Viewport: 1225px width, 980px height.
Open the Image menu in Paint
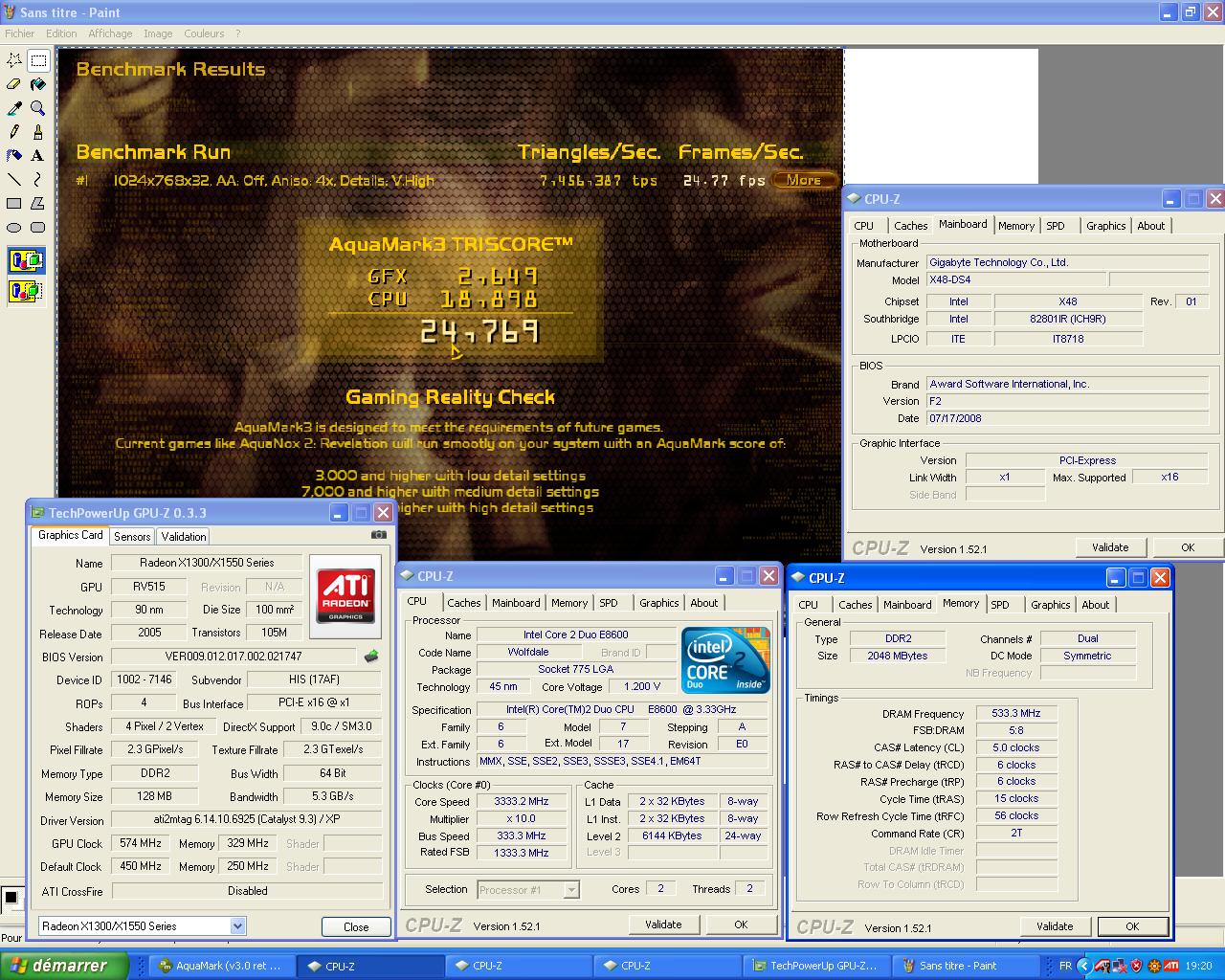158,33
